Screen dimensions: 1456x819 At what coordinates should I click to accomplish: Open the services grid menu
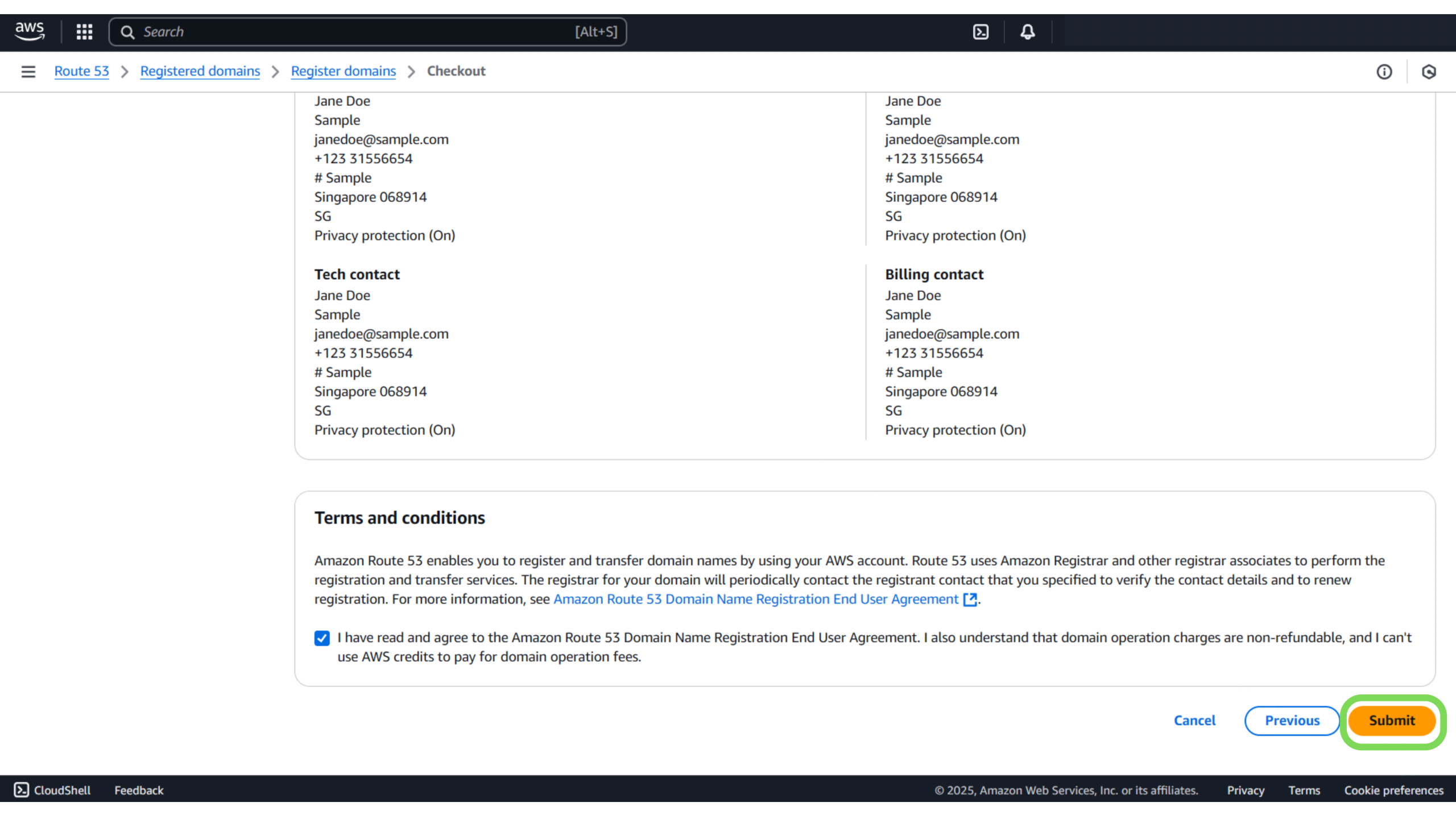click(x=84, y=32)
